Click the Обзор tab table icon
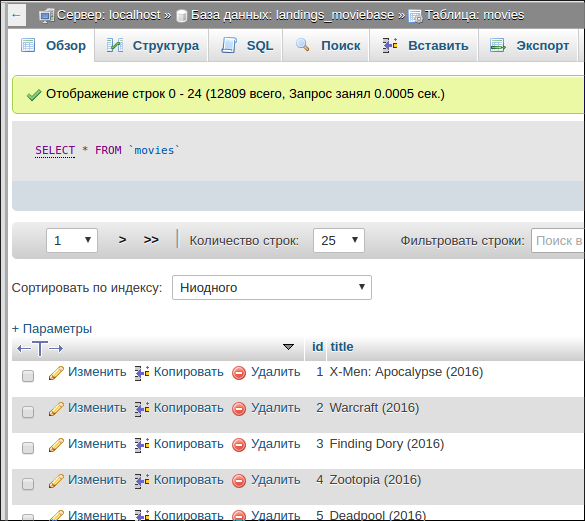Viewport: 585px width, 521px height. pos(28,45)
